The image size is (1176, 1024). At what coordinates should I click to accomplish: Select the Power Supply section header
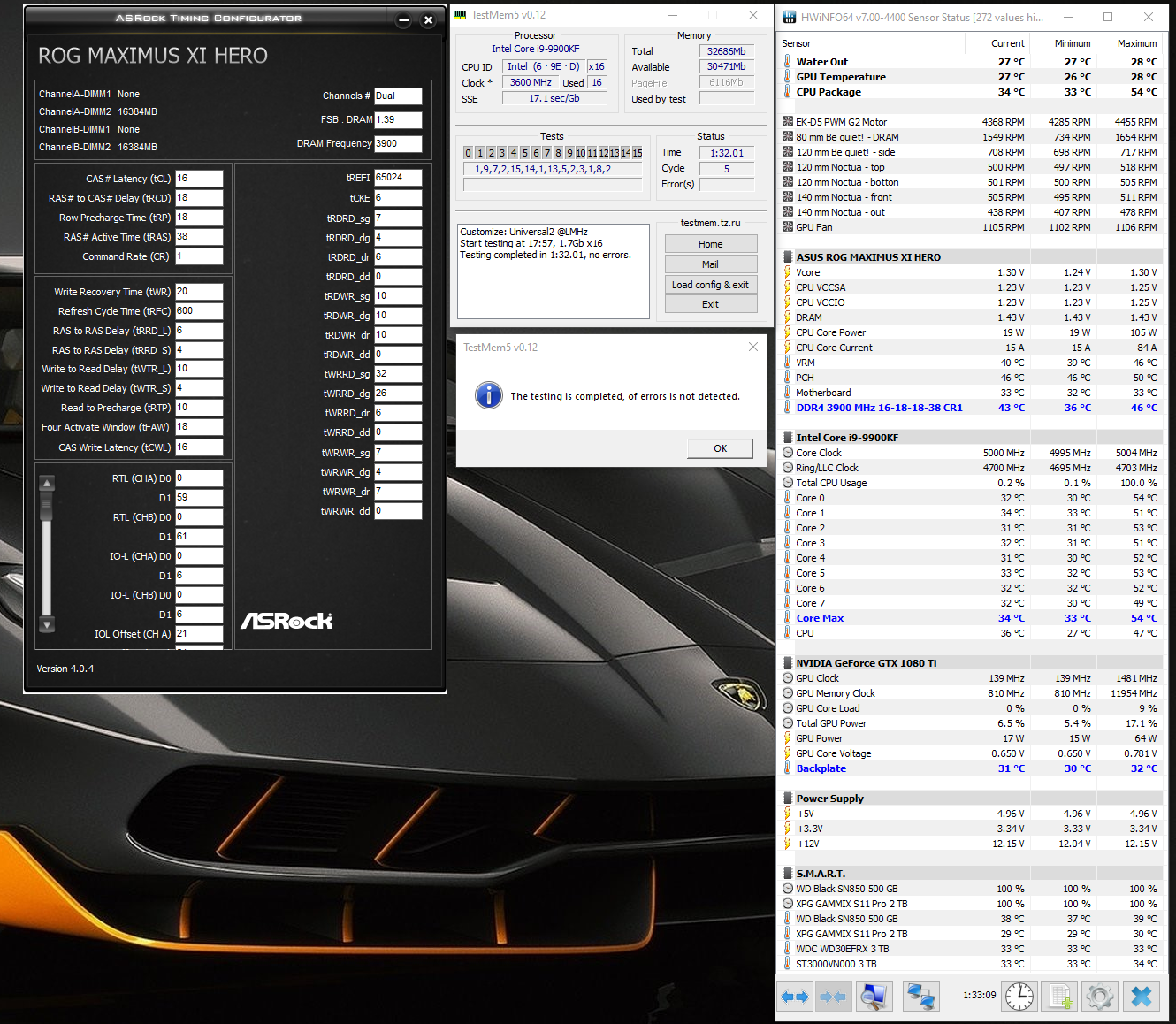point(970,799)
